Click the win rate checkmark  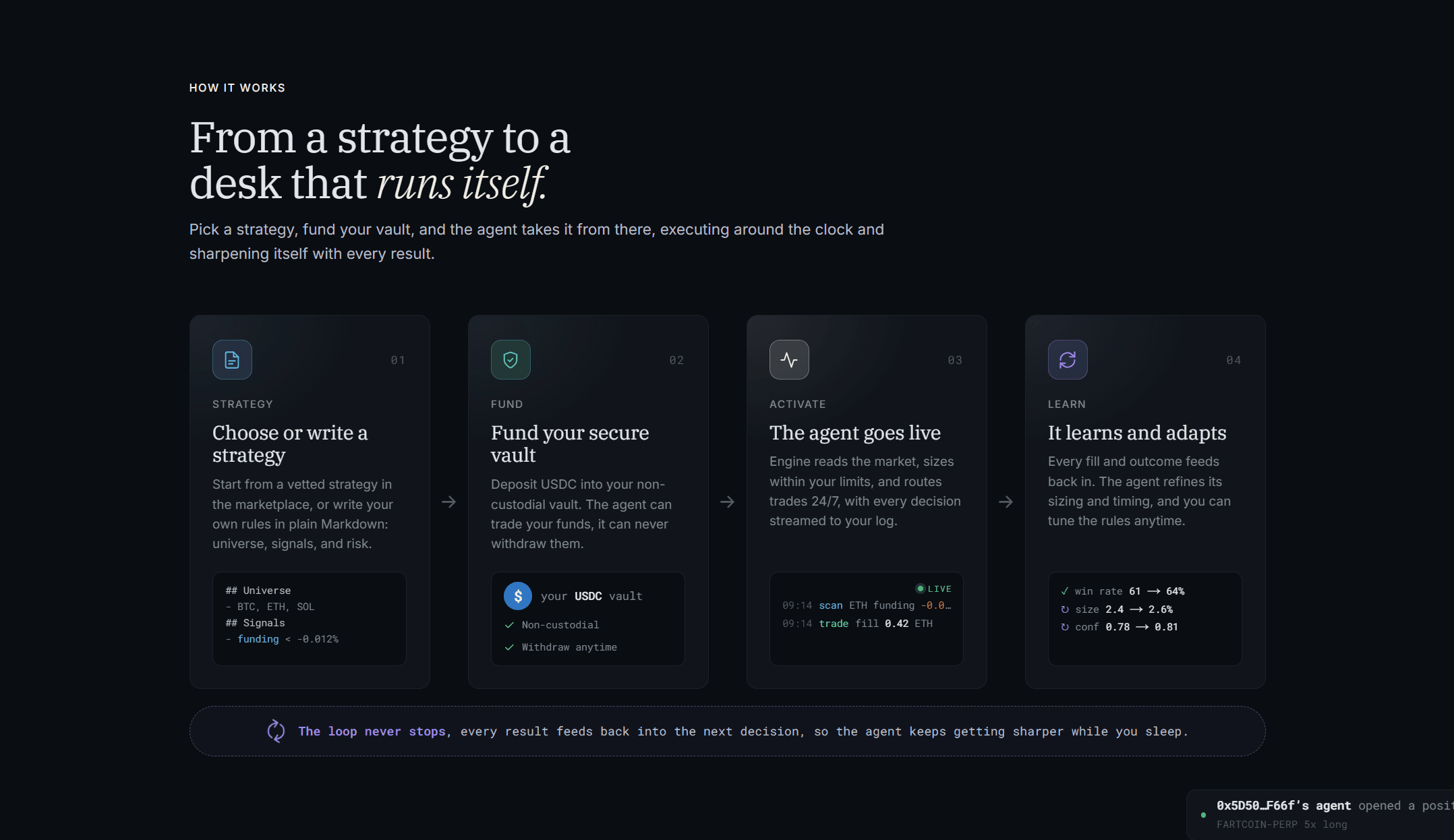1065,591
